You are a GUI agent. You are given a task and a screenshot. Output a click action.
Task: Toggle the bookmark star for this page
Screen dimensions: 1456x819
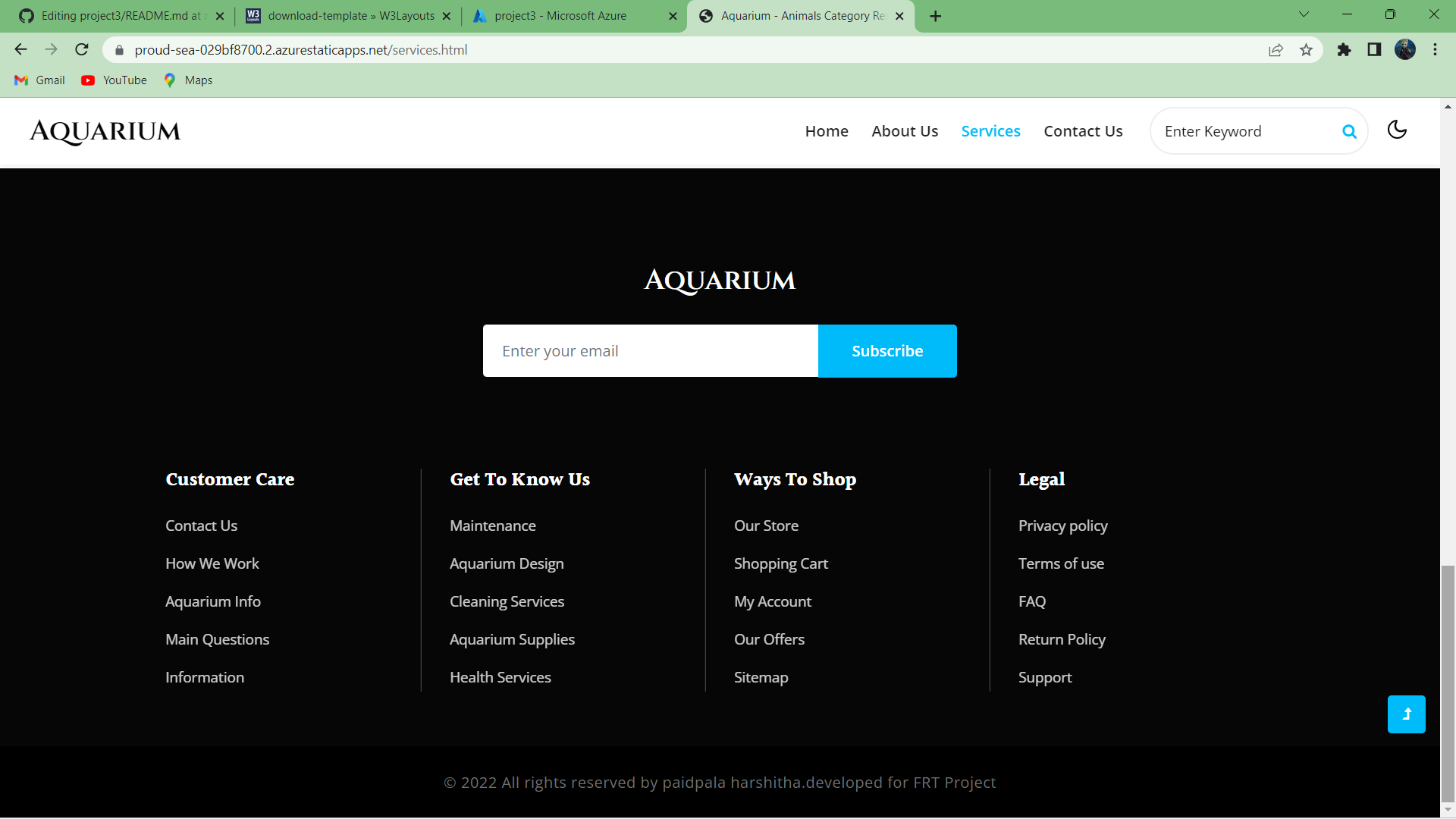[x=1306, y=49]
